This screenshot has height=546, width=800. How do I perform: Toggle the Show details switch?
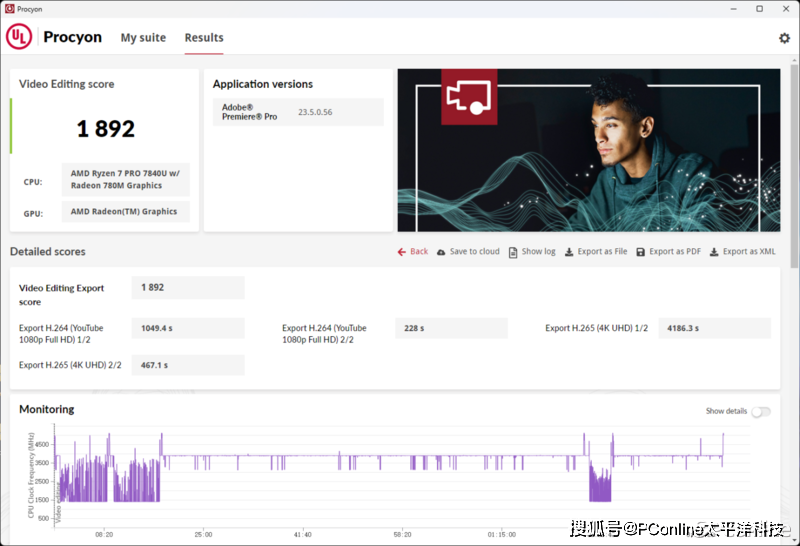pos(760,411)
